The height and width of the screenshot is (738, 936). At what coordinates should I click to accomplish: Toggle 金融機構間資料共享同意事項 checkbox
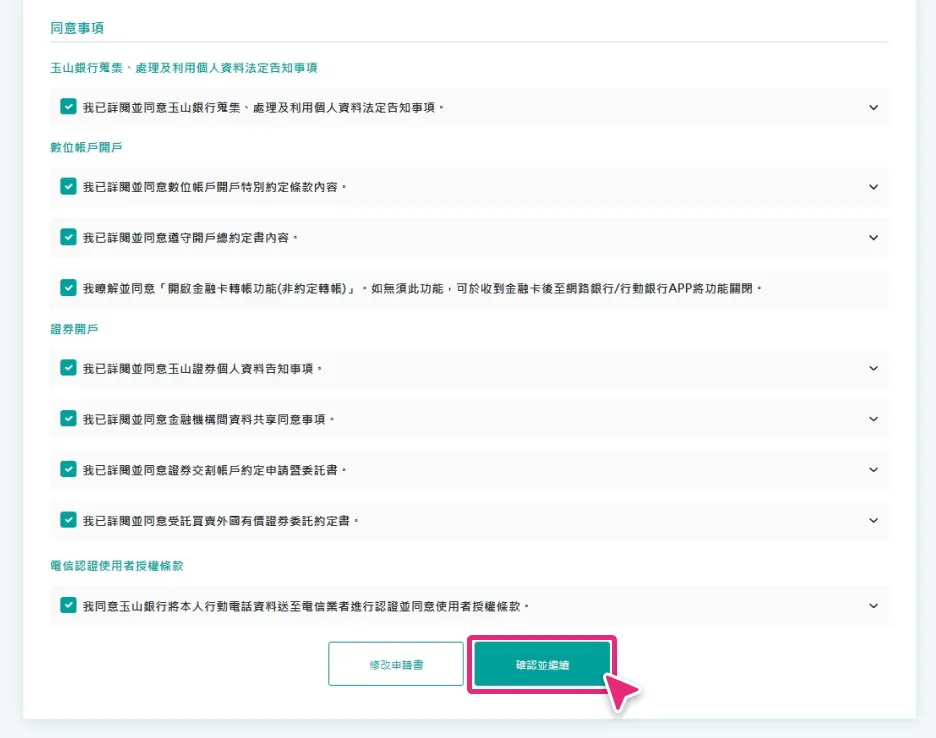tap(68, 418)
